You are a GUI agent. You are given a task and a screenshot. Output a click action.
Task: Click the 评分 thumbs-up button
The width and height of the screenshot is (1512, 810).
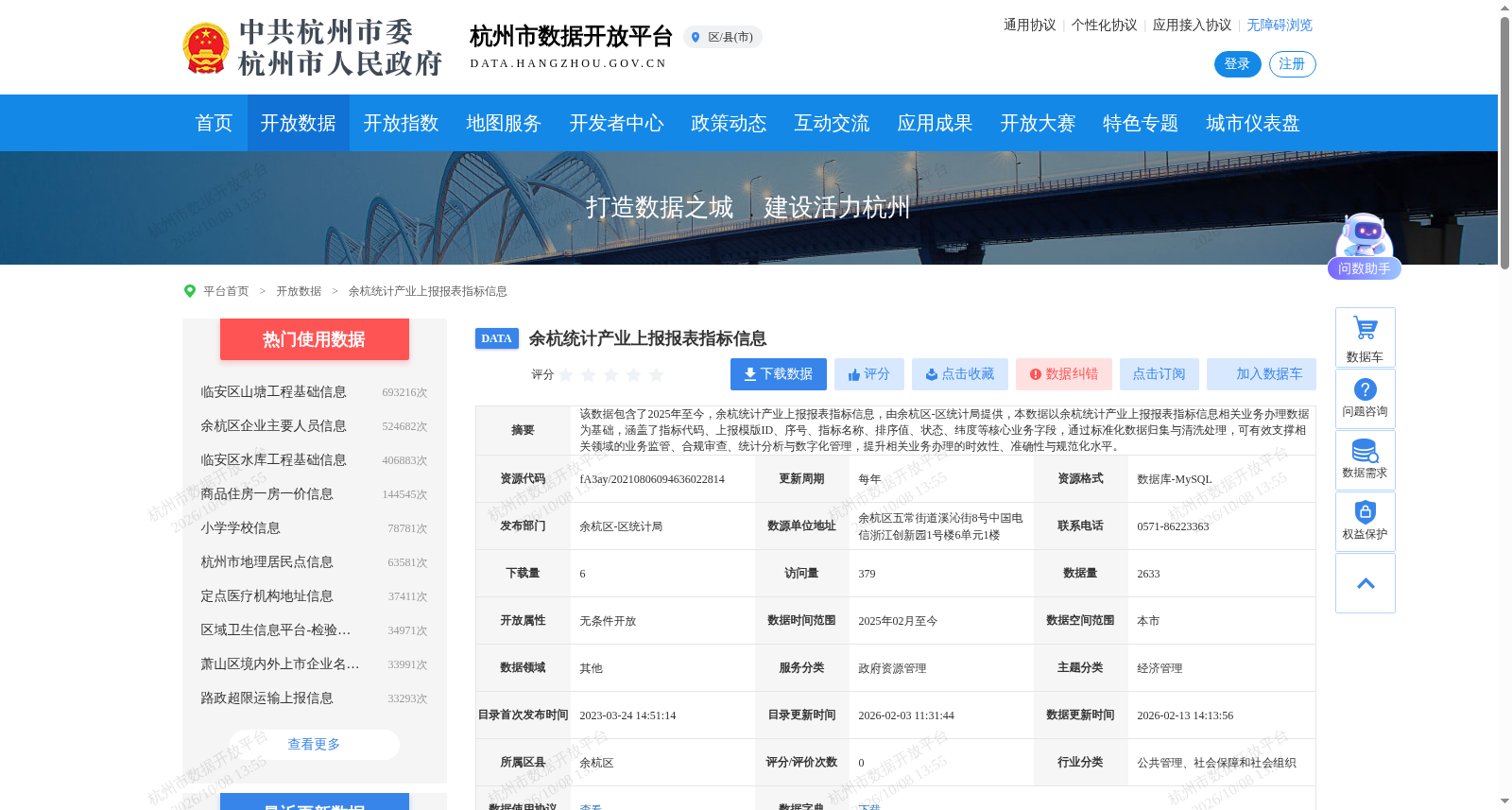click(x=869, y=374)
